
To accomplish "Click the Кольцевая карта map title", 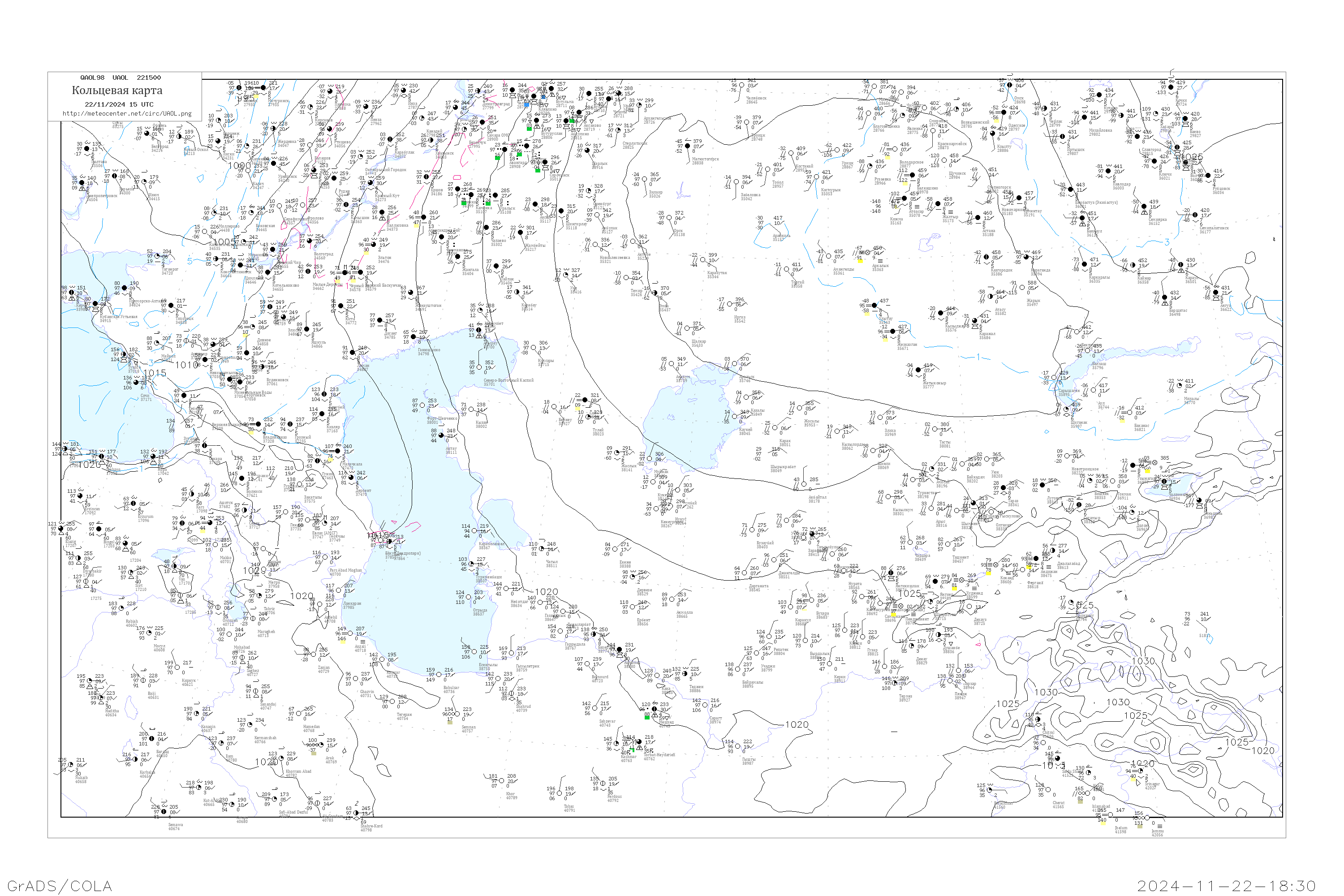I will tap(117, 90).
